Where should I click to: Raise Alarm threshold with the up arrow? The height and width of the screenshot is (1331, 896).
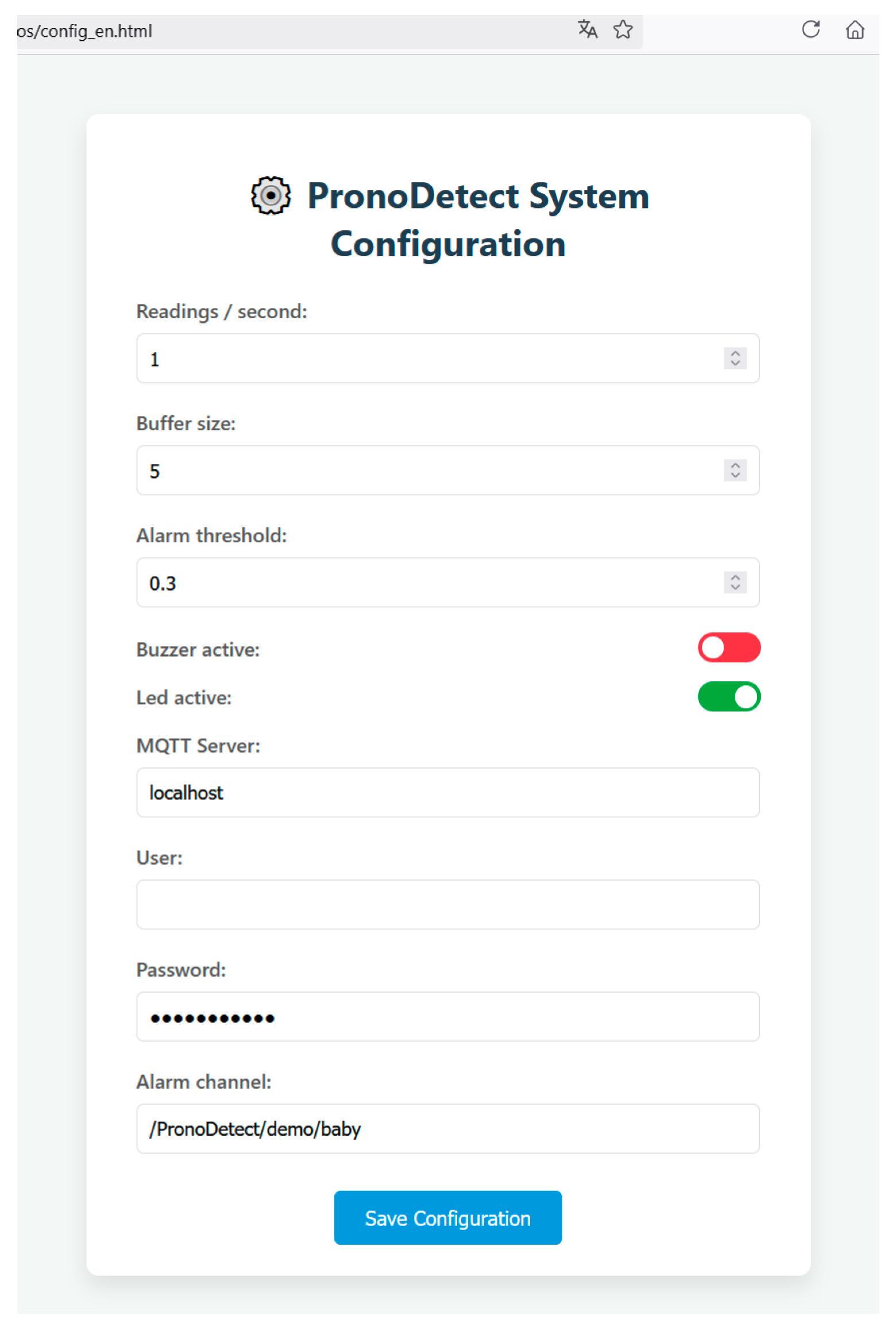735,577
